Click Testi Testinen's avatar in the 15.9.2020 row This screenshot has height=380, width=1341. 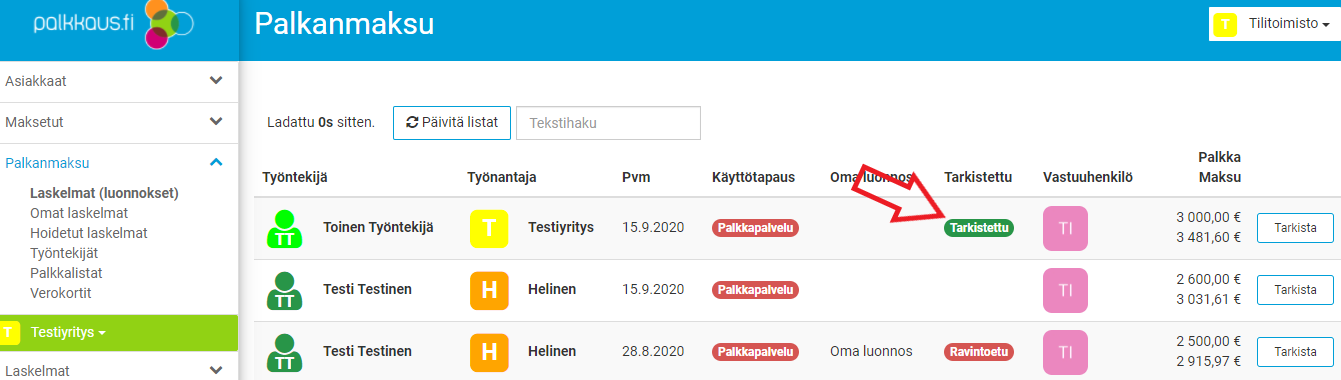[x=285, y=290]
